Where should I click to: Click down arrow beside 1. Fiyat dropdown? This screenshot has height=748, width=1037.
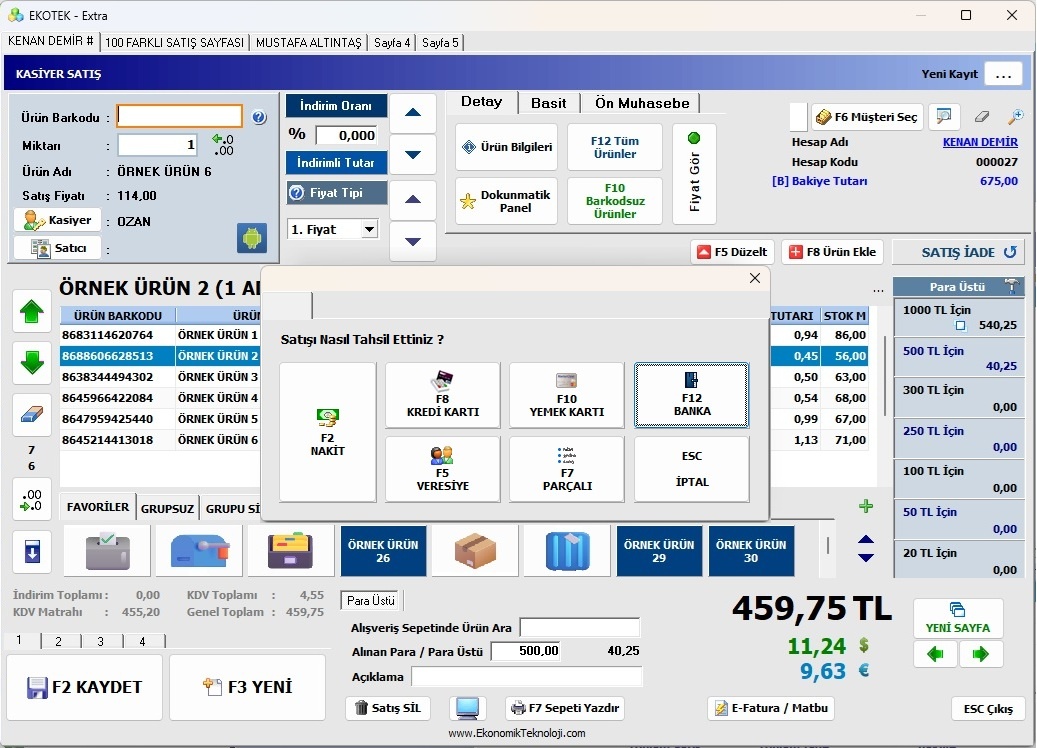413,241
